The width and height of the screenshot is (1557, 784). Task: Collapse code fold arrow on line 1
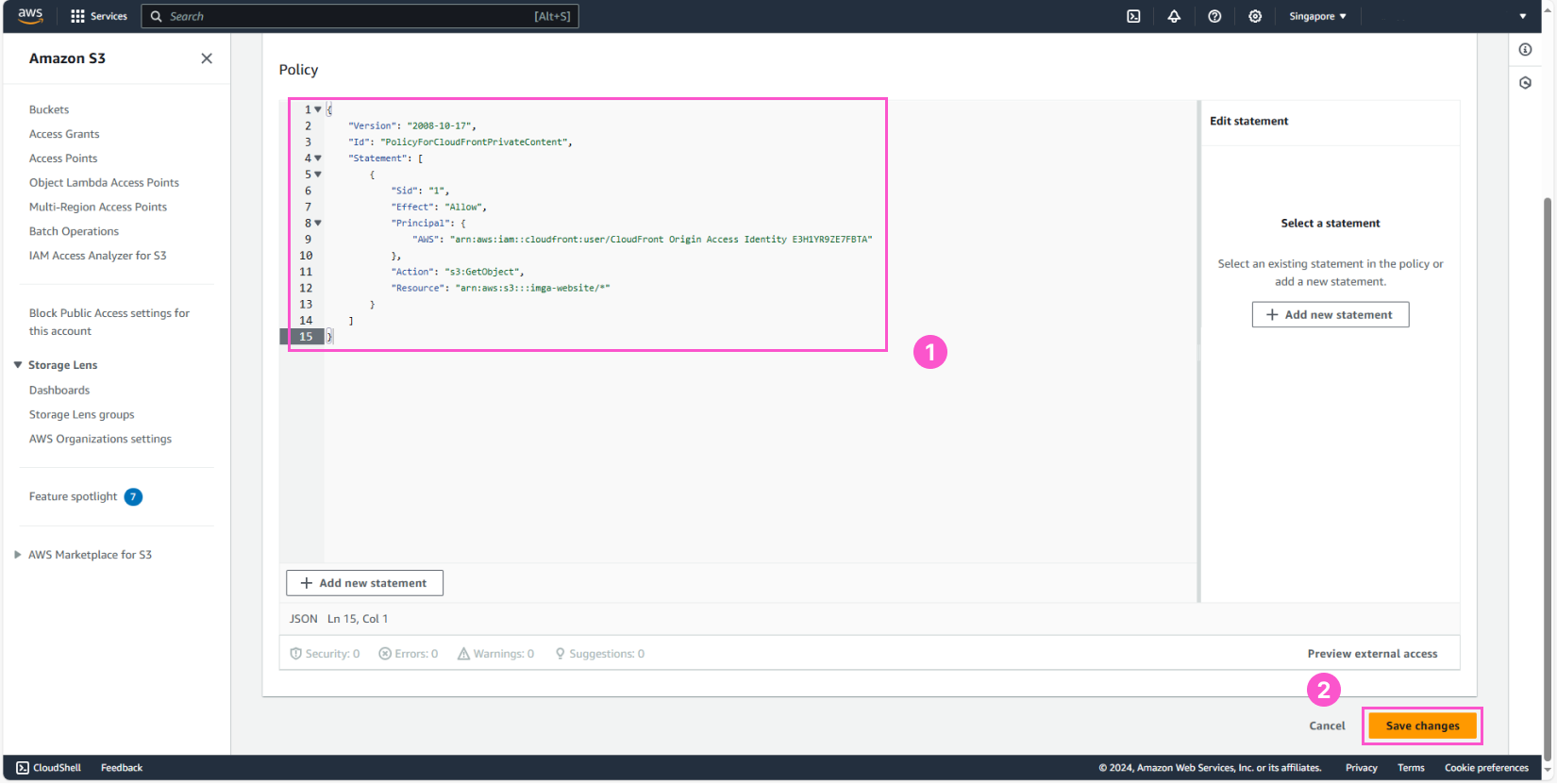pos(318,109)
